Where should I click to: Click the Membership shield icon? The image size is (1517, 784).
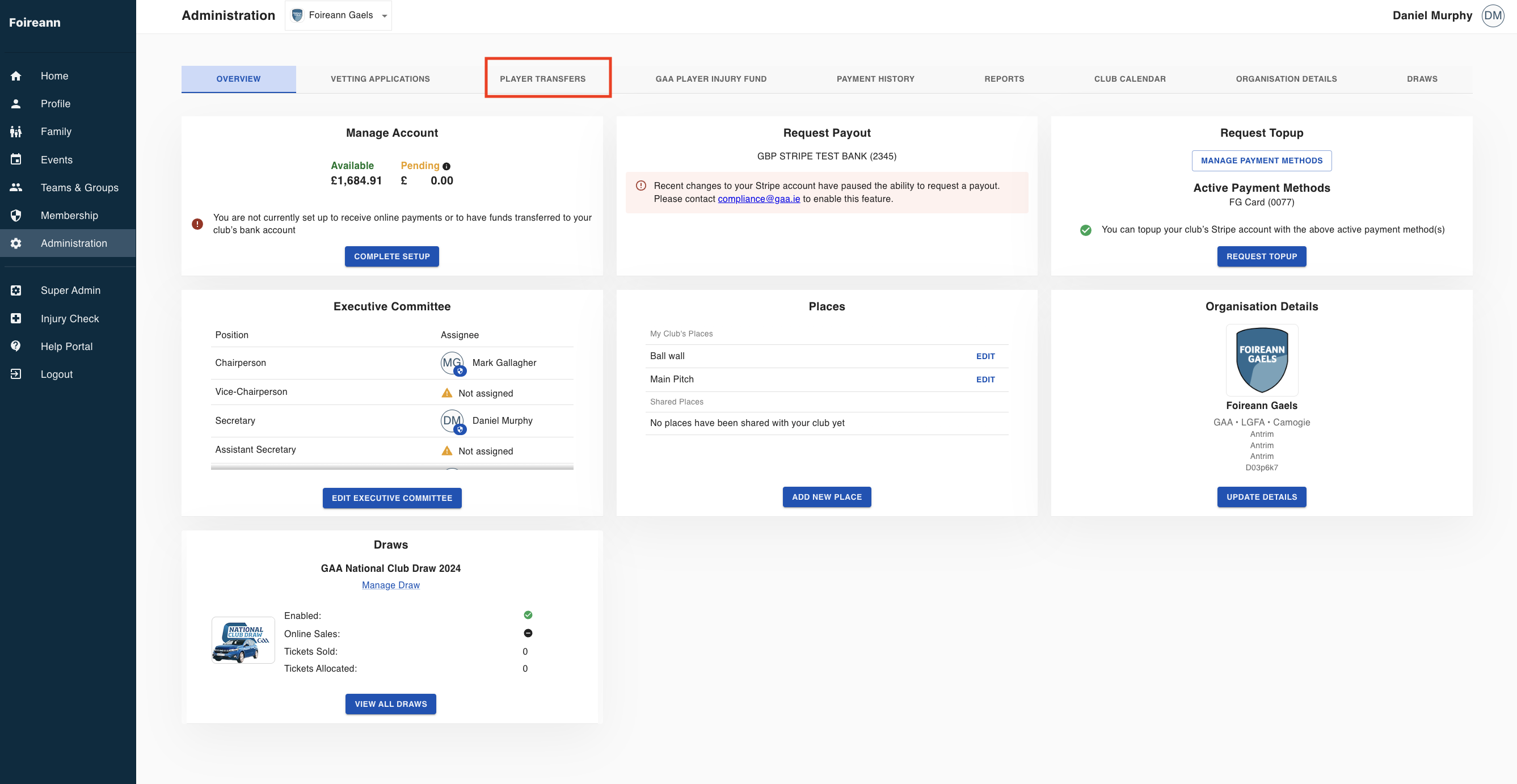(x=16, y=216)
